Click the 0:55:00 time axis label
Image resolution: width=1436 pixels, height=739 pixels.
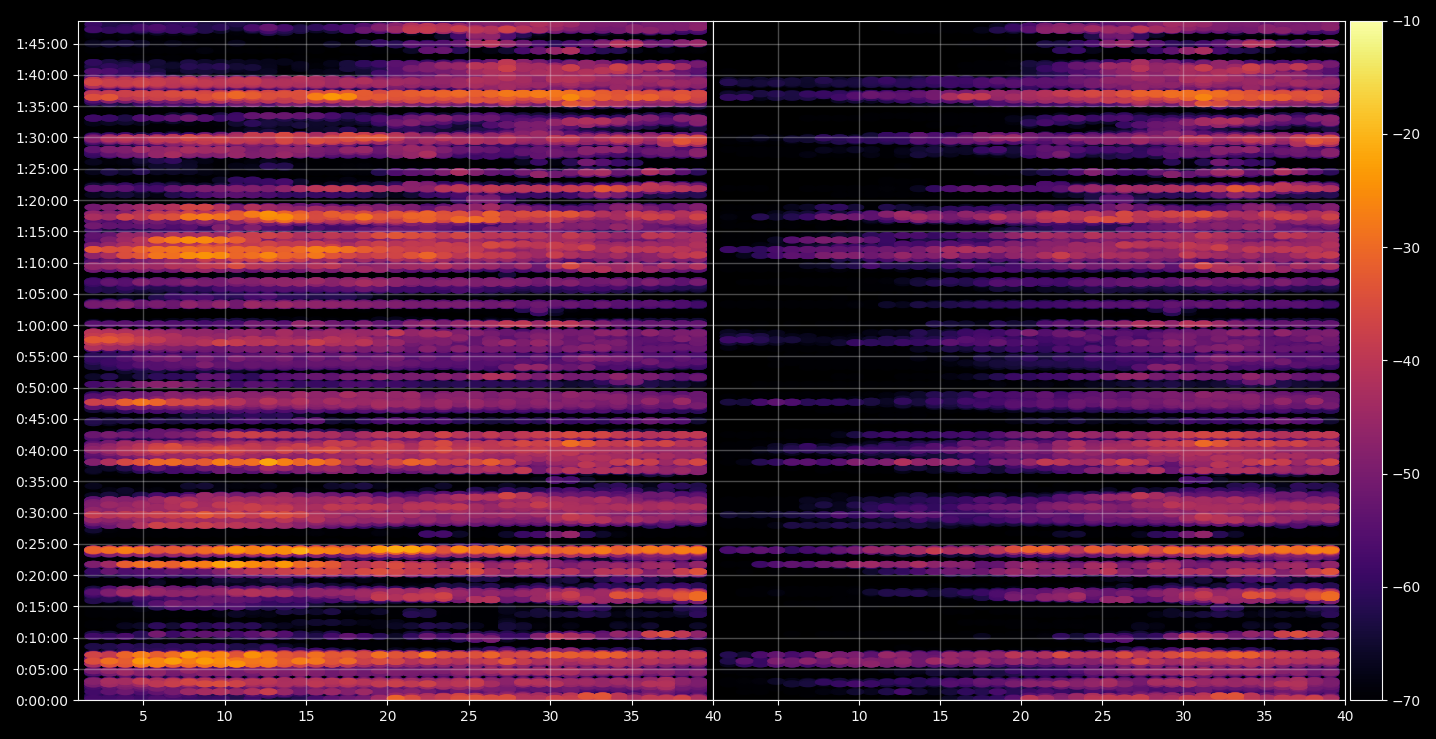tap(42, 357)
